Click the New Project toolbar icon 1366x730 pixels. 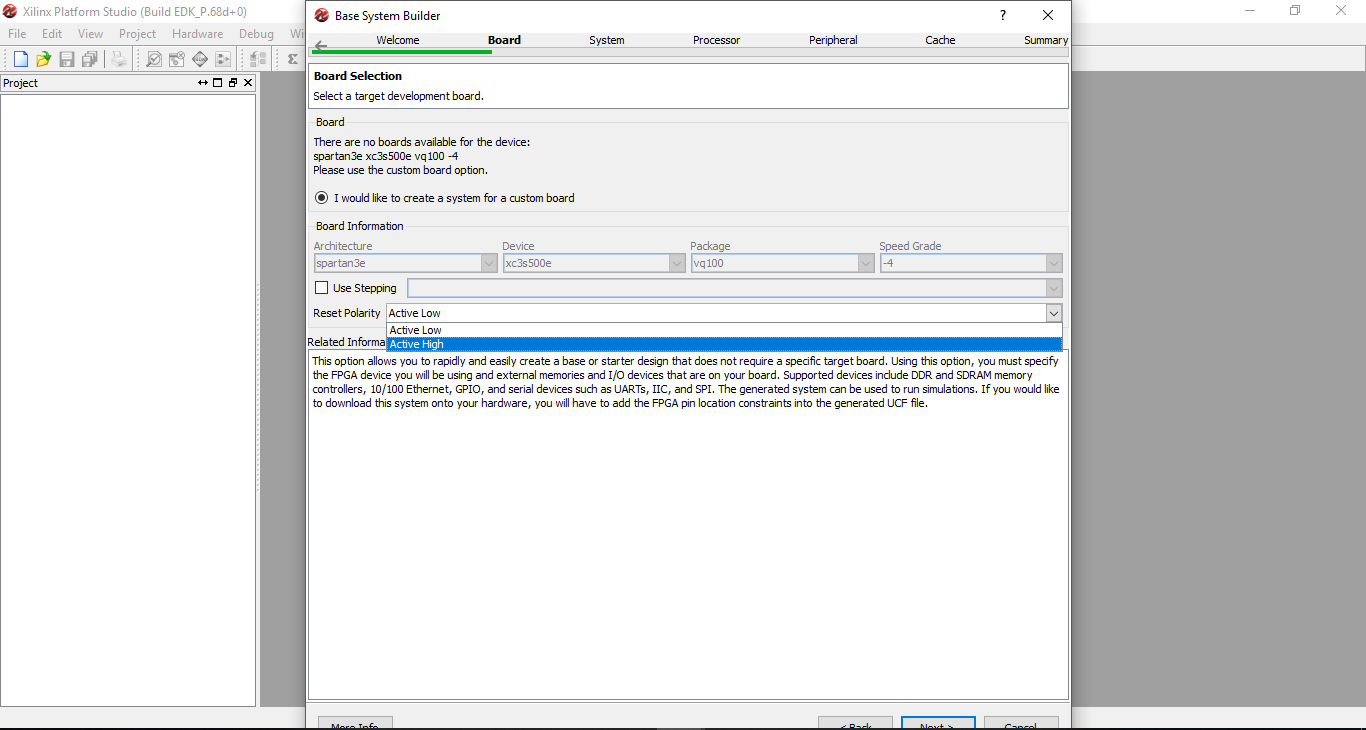point(20,59)
